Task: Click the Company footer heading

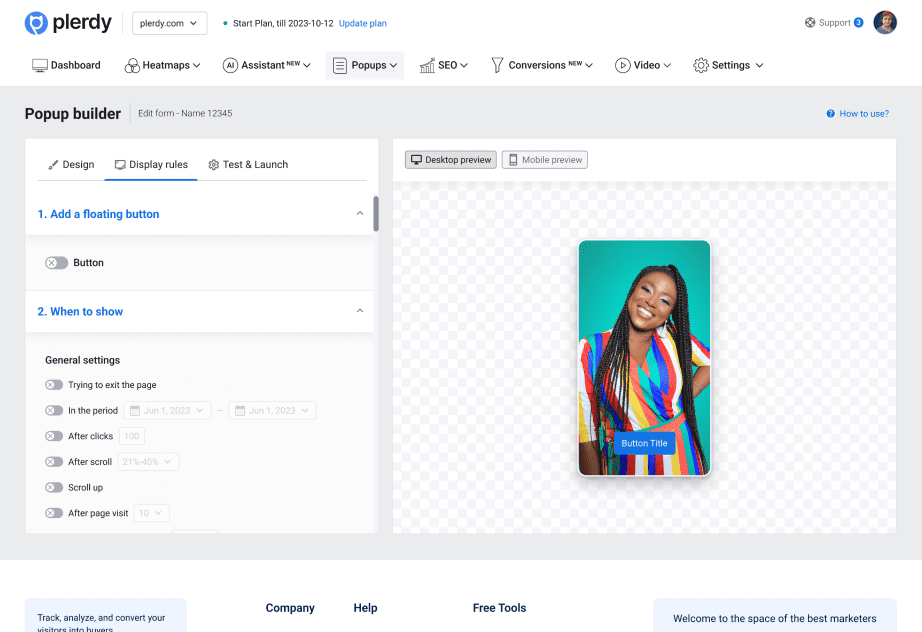Action: point(290,608)
